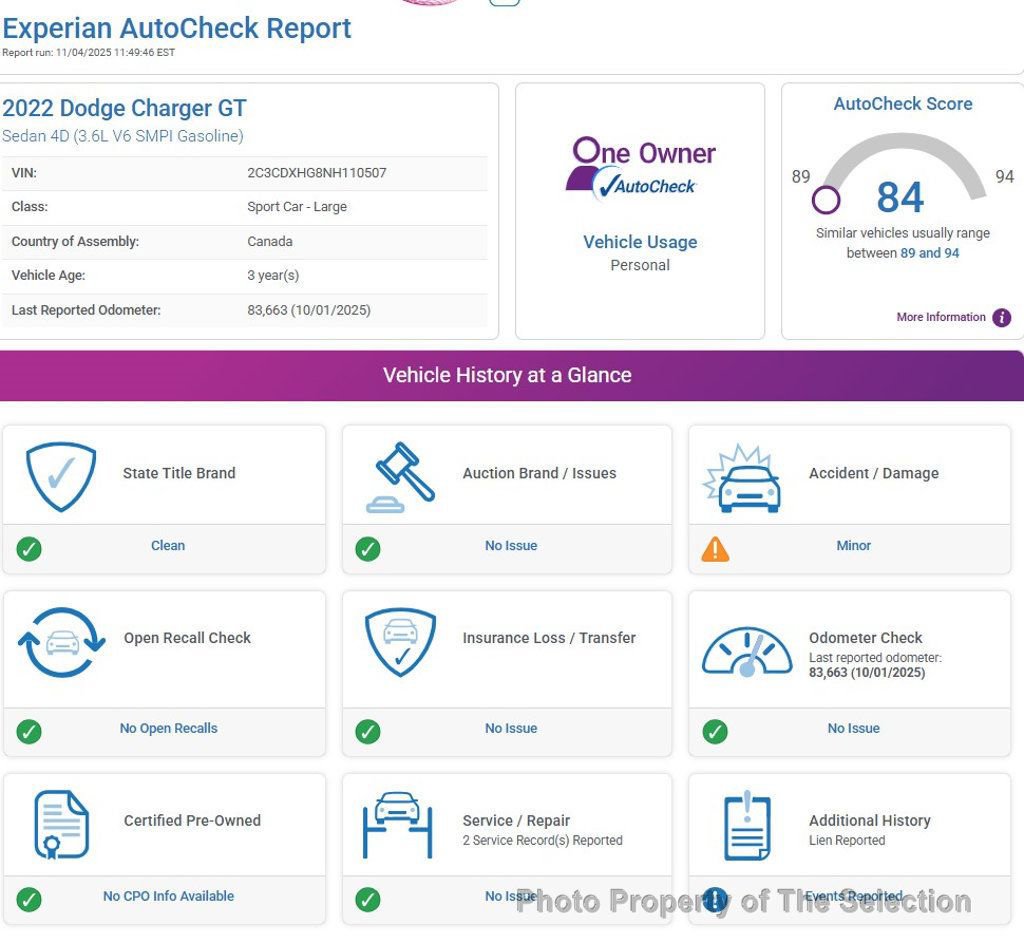Click the Additional History clipboard icon

746,826
